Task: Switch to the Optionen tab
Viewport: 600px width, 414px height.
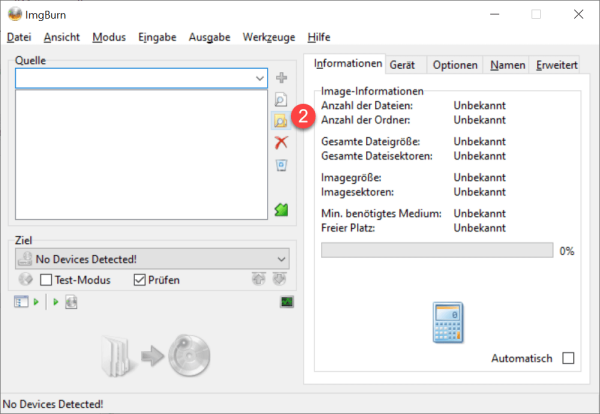Action: coord(455,65)
